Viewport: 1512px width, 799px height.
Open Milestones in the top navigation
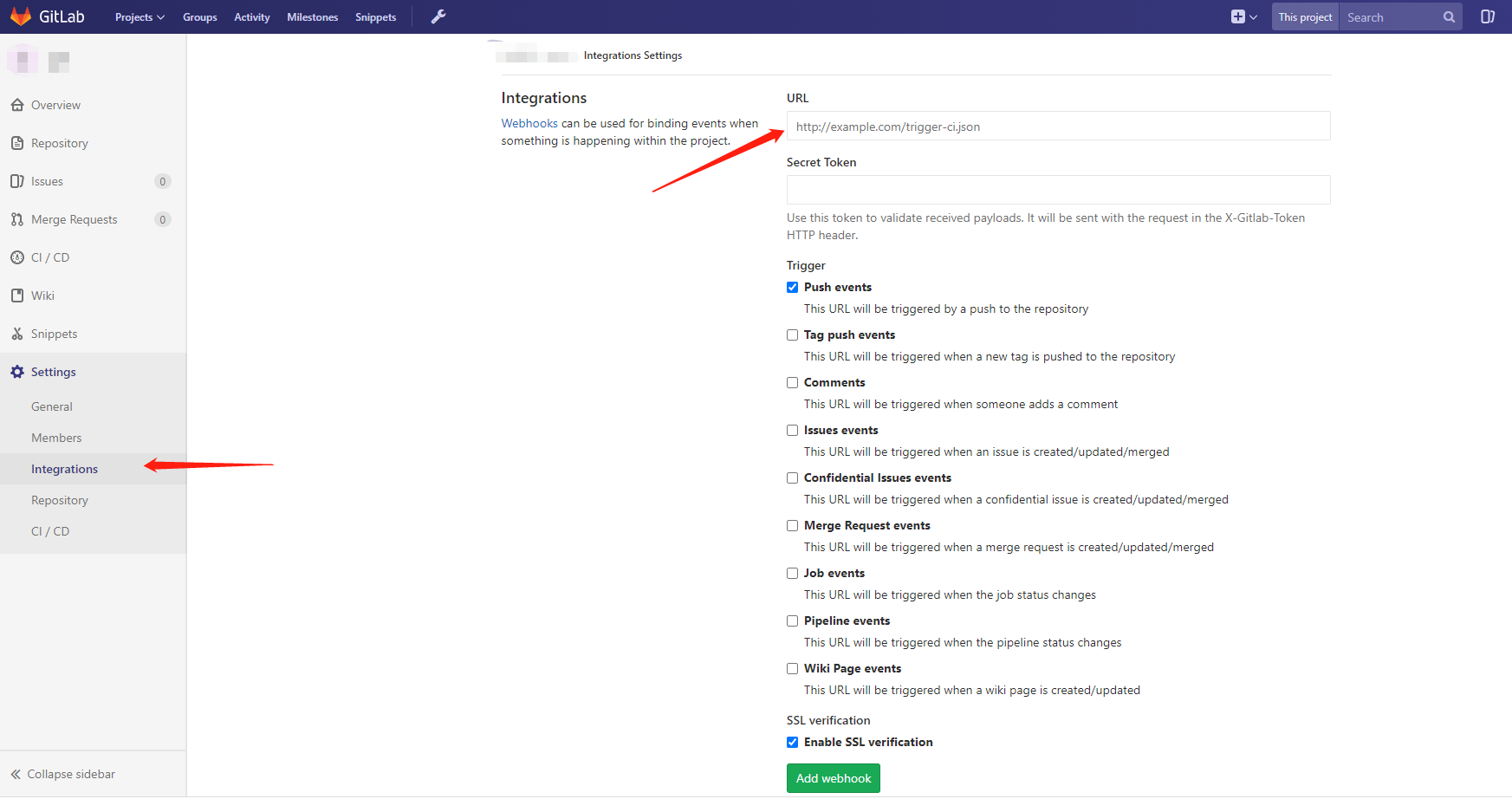(x=313, y=17)
